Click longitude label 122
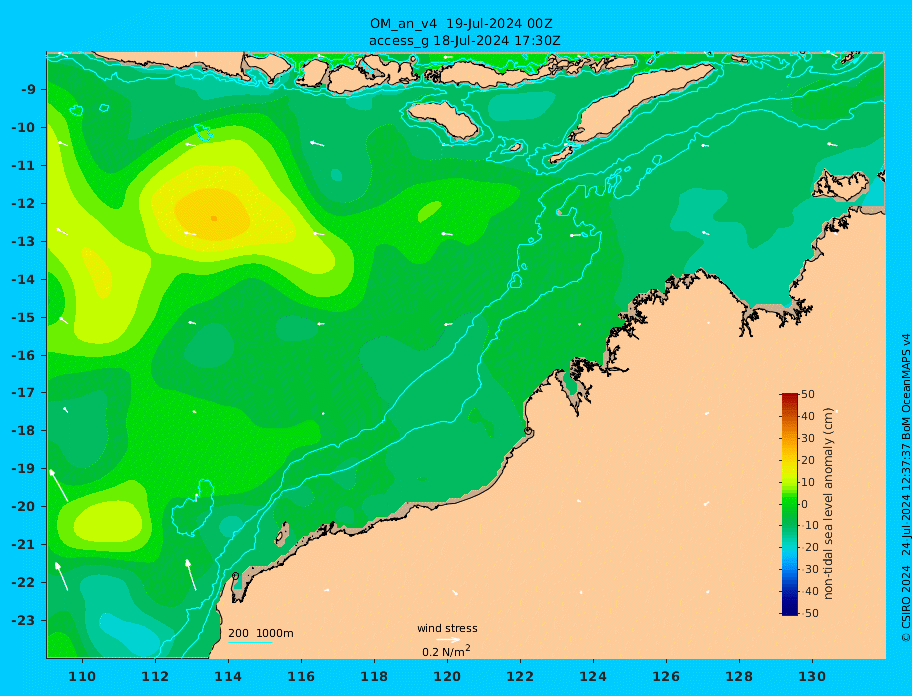The image size is (912, 696). coord(520,676)
